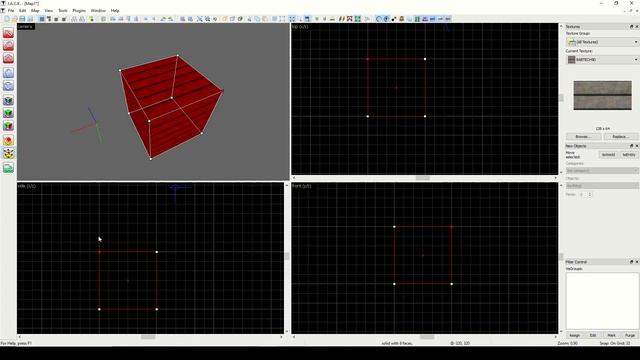Click the Purge button in Filter Control
This screenshot has height=360, width=640.
point(630,335)
